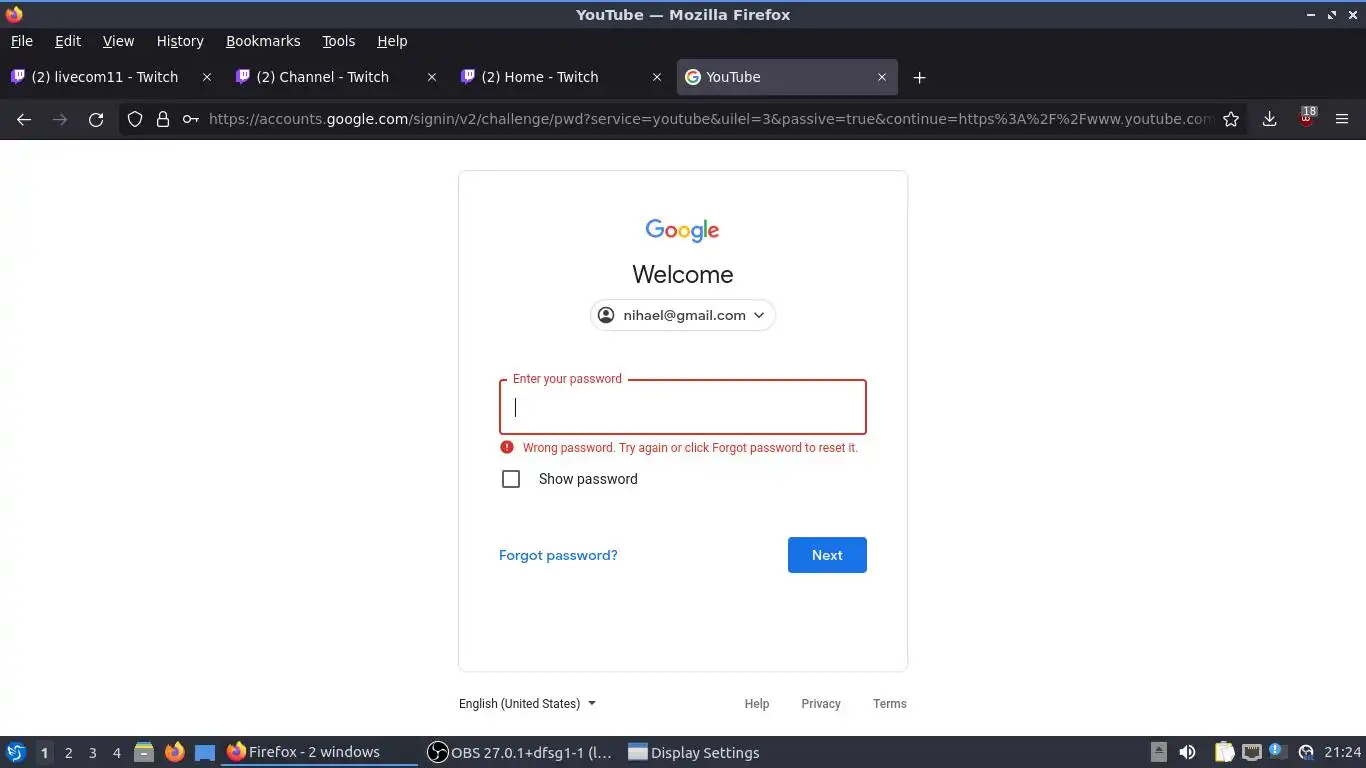This screenshot has height=768, width=1366.
Task: Open the Firefox hamburger application menu
Action: click(x=1342, y=119)
